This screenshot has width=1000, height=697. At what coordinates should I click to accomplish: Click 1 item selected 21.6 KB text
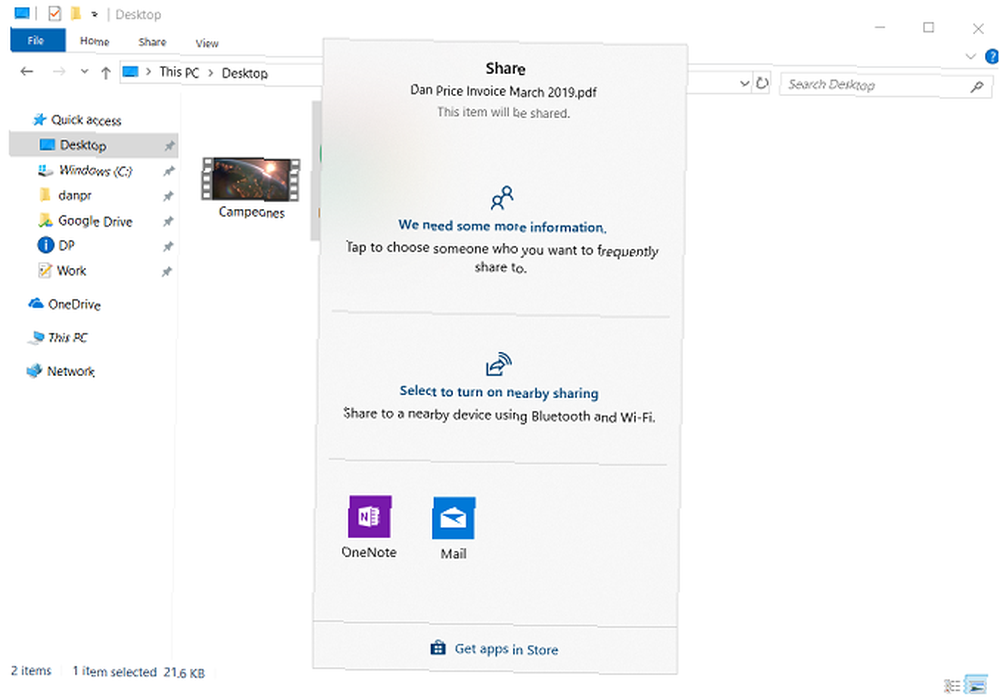point(138,672)
